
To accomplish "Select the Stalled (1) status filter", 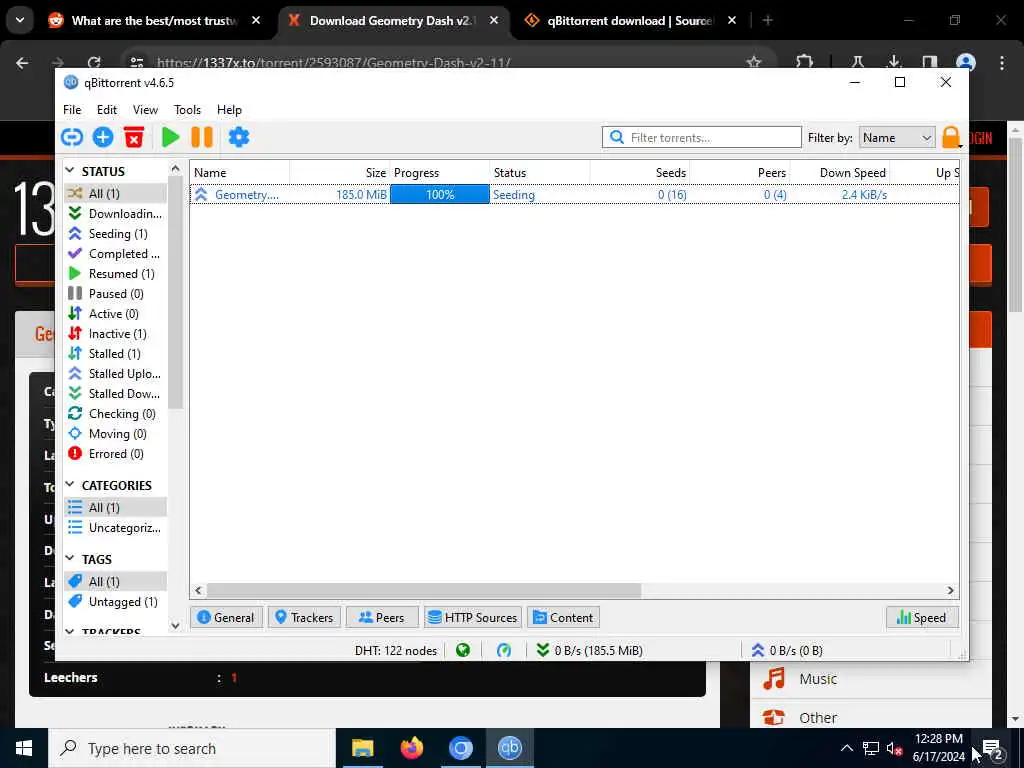I will 116,353.
